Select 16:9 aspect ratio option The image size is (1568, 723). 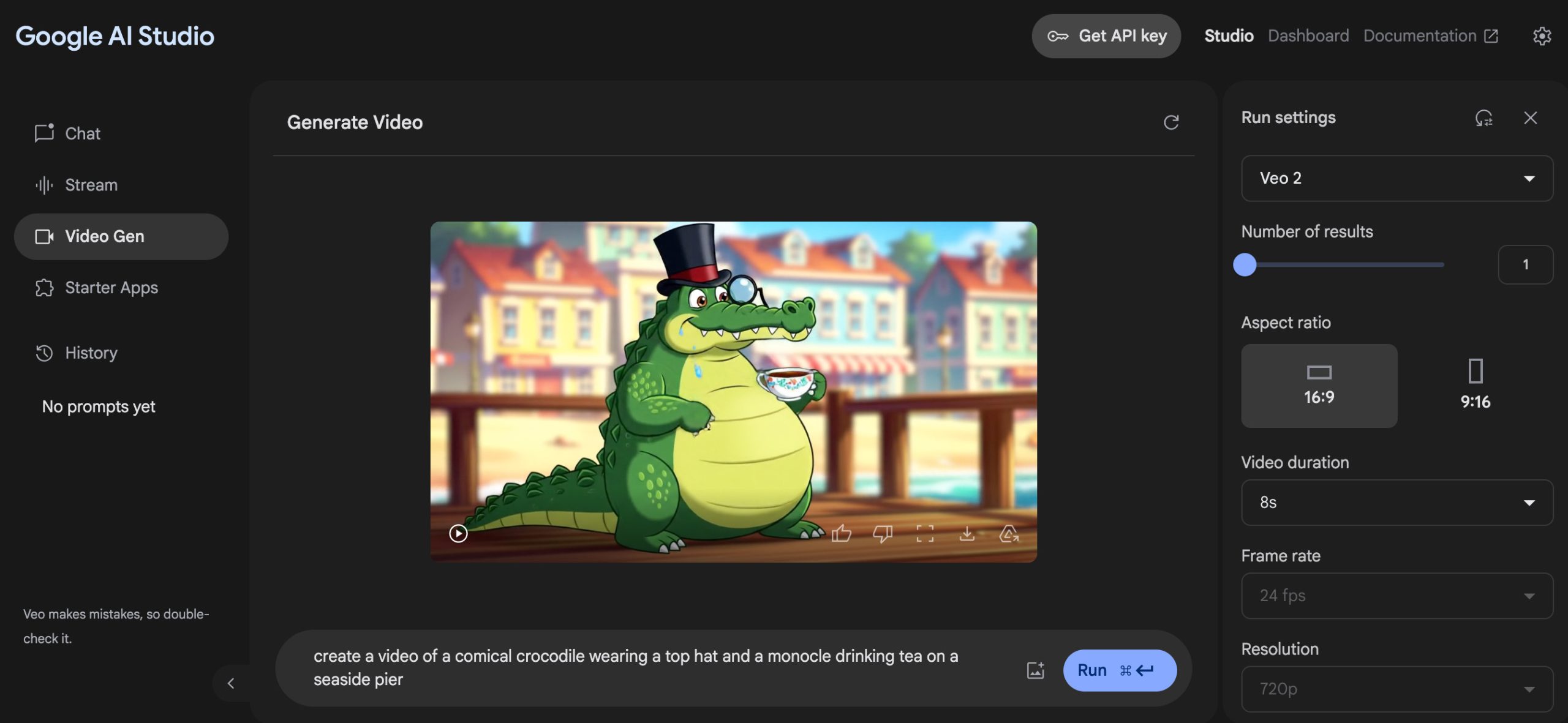(1319, 386)
